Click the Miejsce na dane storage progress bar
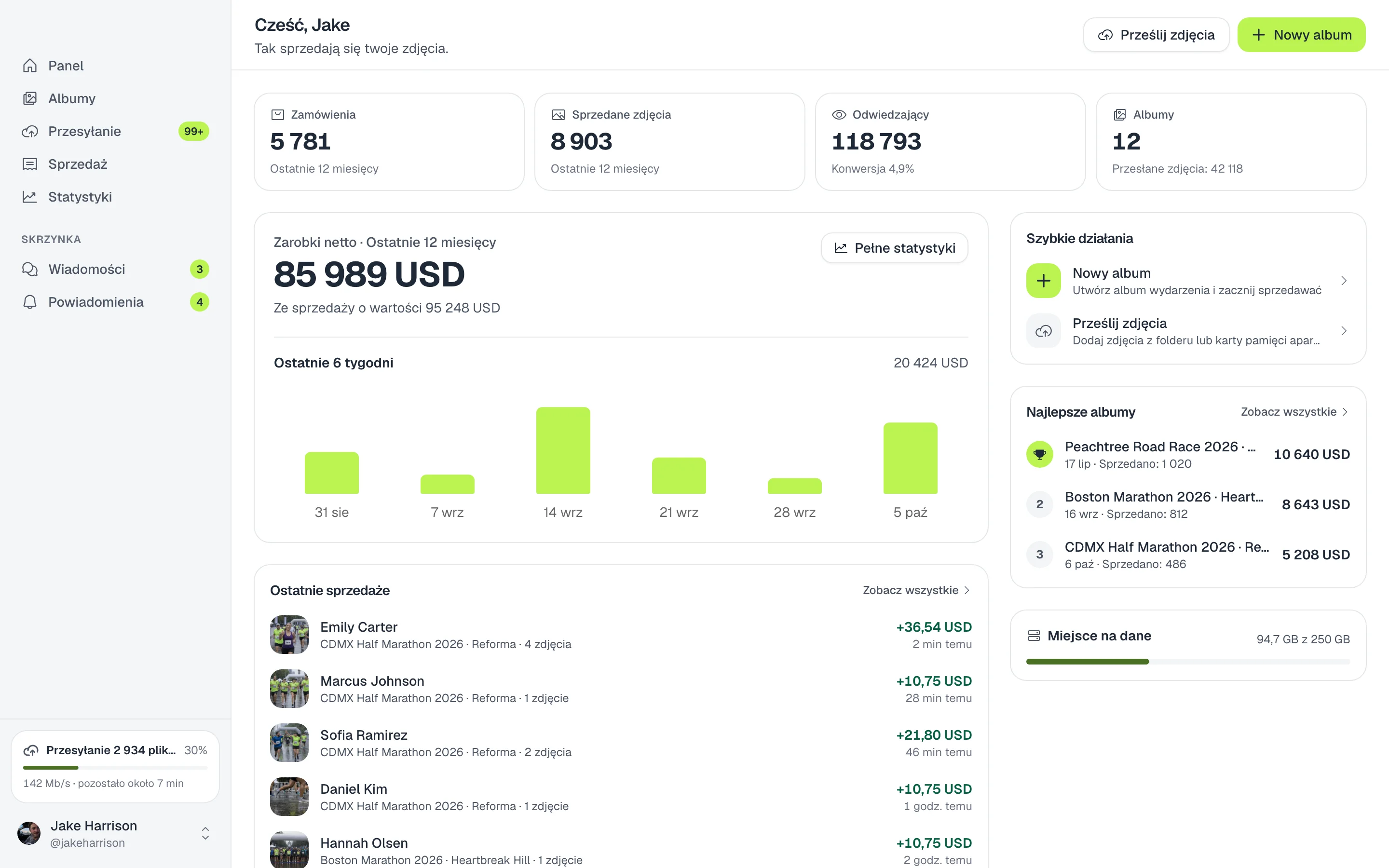 pyautogui.click(x=1187, y=662)
